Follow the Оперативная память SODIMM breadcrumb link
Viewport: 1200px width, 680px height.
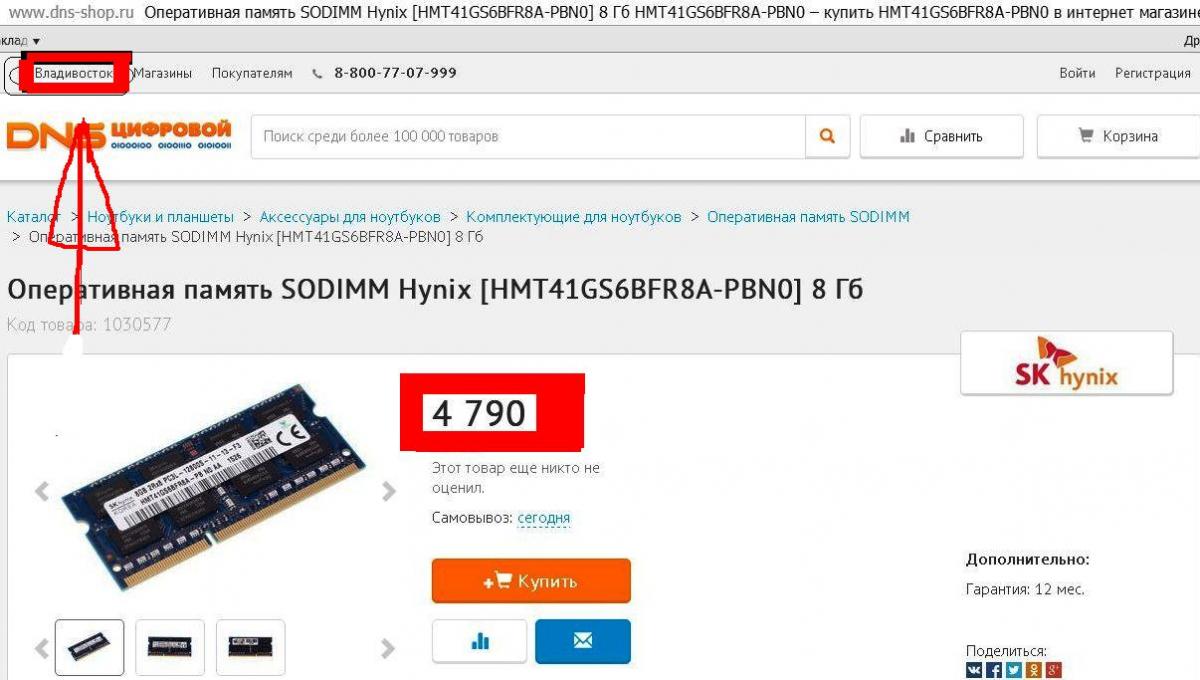coord(808,217)
